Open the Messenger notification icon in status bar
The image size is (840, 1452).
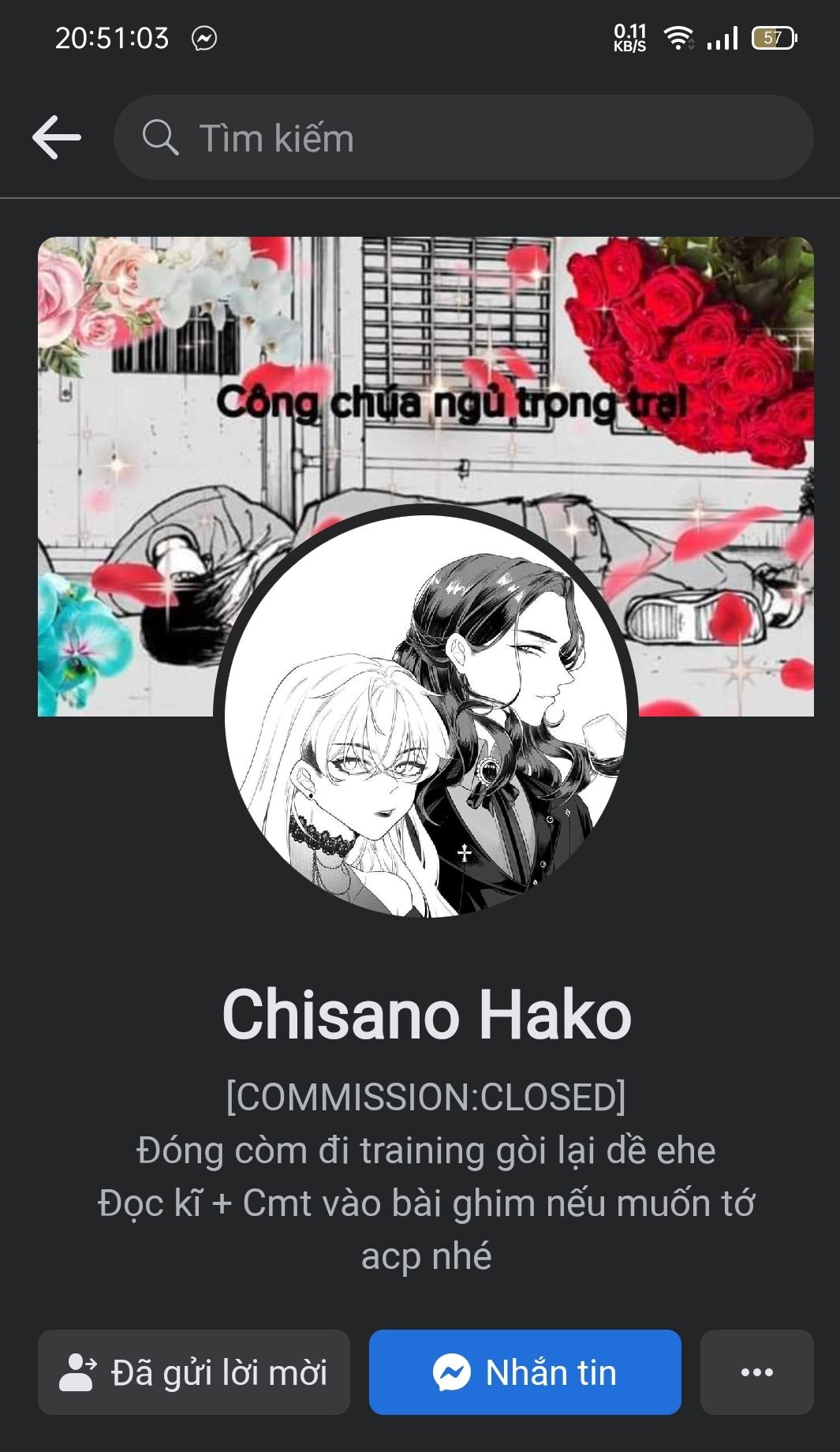[204, 38]
